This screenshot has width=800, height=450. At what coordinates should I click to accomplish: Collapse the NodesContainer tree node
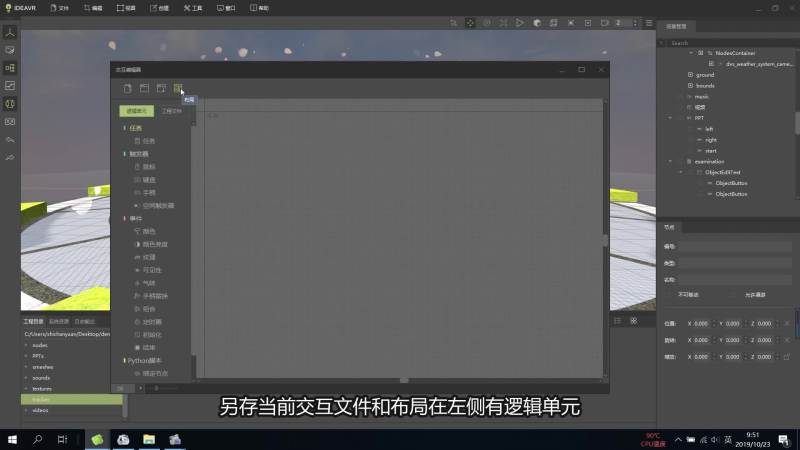(x=691, y=53)
